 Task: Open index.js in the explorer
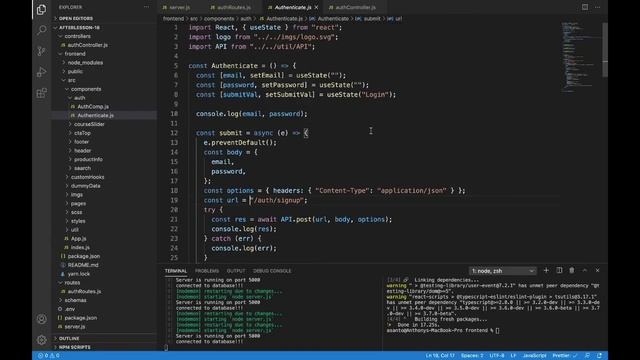(80, 247)
